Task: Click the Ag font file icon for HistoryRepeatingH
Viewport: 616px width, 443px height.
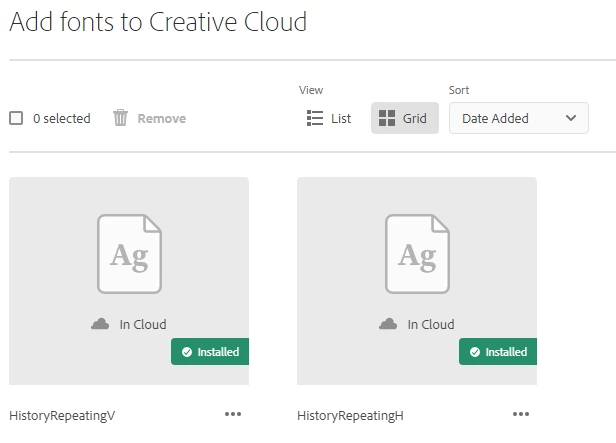Action: [417, 254]
